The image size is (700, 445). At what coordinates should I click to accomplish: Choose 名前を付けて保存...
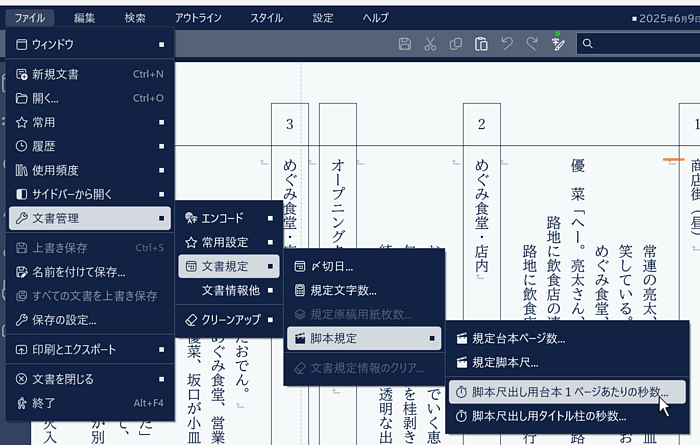(x=90, y=272)
